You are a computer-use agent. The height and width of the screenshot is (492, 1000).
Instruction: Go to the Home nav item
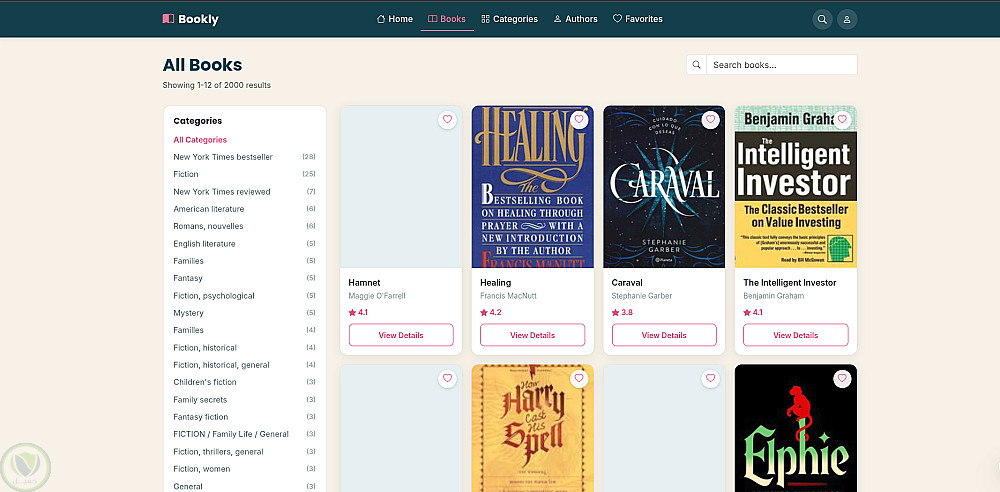395,19
